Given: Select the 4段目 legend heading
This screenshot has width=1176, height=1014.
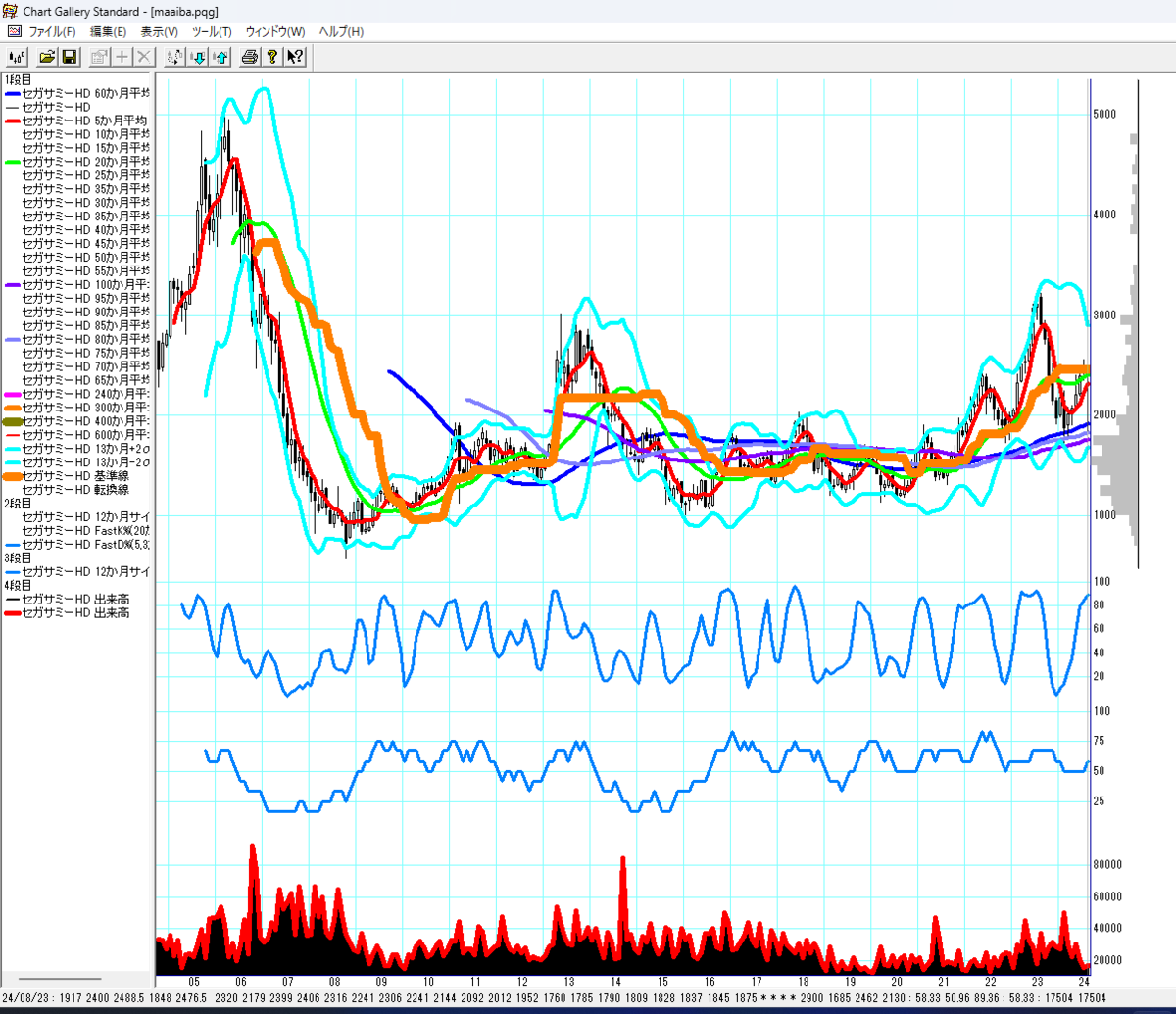Looking at the screenshot, I should pos(18,585).
